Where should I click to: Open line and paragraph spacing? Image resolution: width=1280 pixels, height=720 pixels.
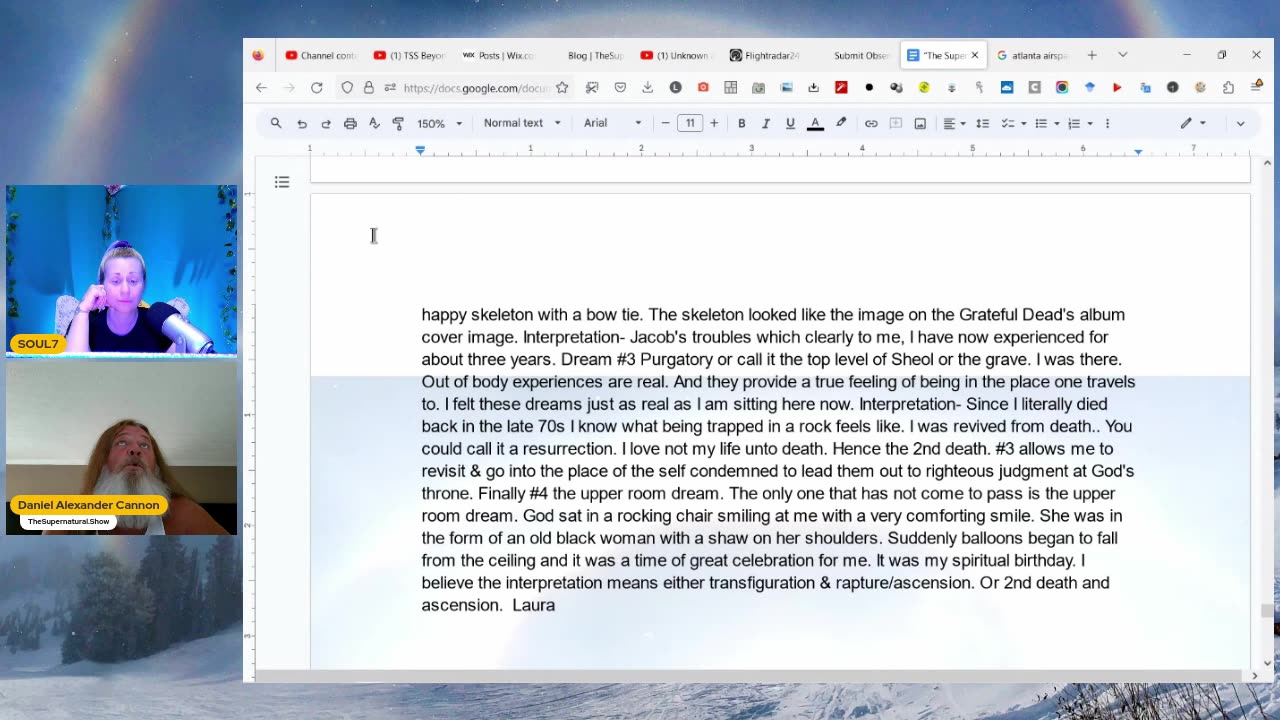tap(983, 123)
